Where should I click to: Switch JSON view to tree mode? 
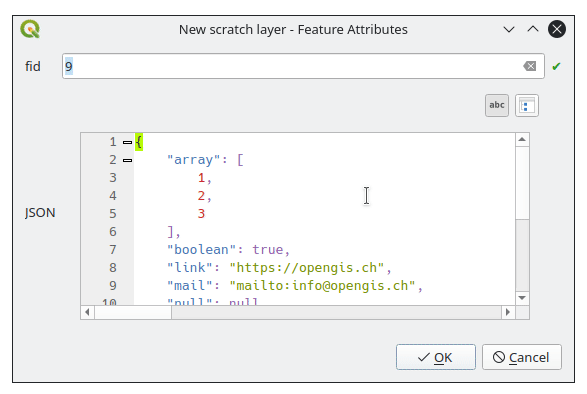(526, 105)
